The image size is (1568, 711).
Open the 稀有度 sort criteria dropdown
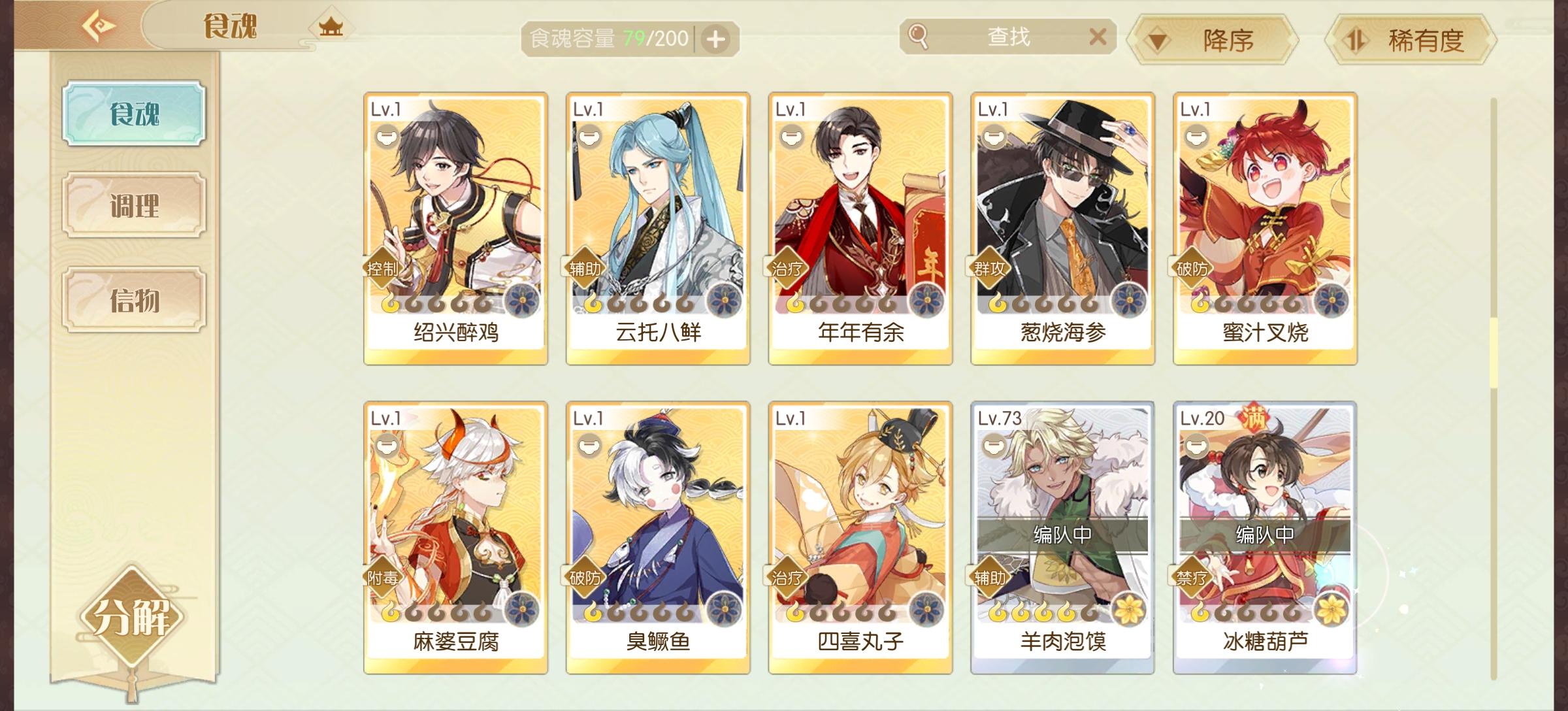pyautogui.click(x=1411, y=41)
